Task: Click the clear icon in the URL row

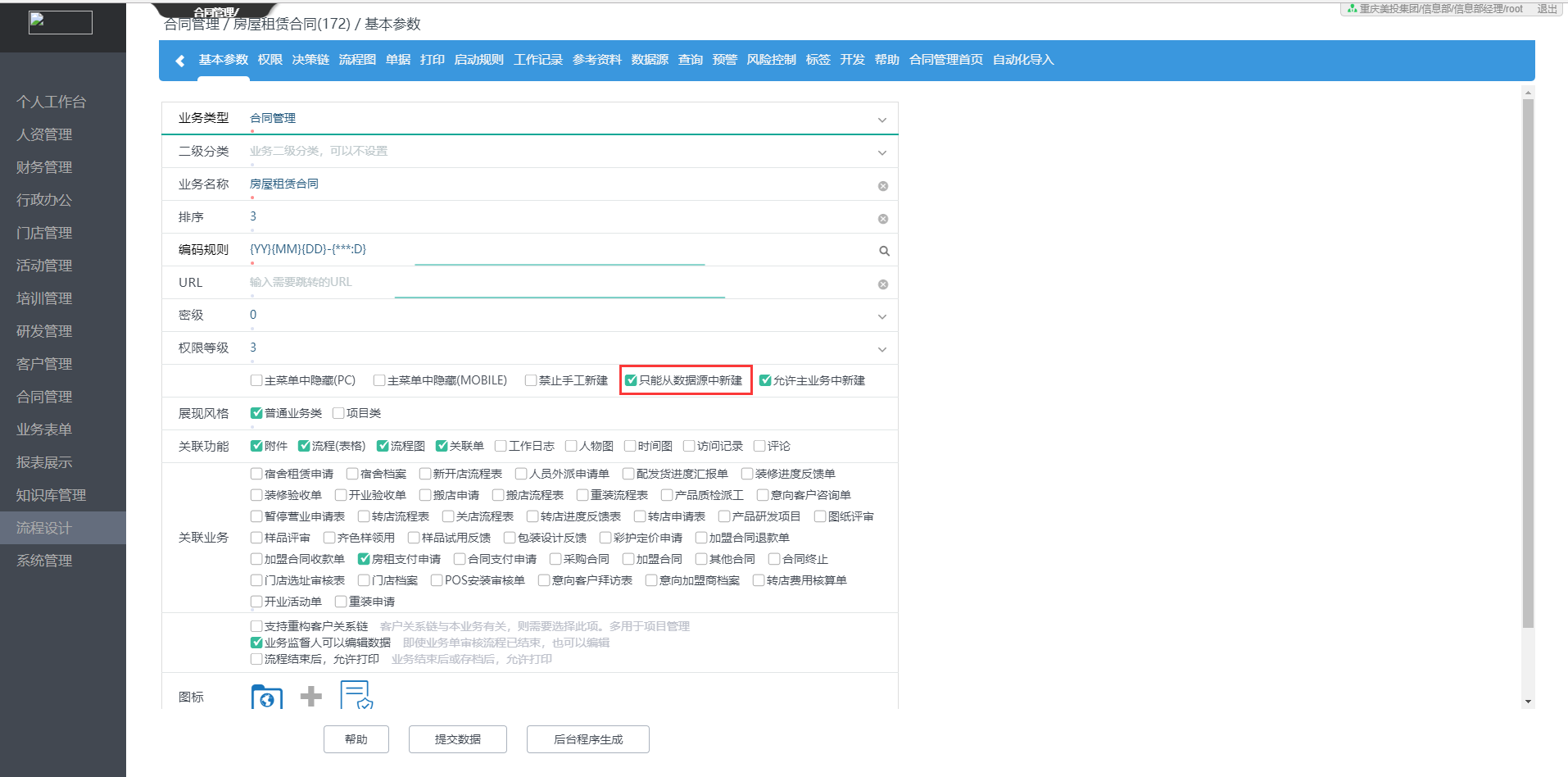Action: pos(883,284)
